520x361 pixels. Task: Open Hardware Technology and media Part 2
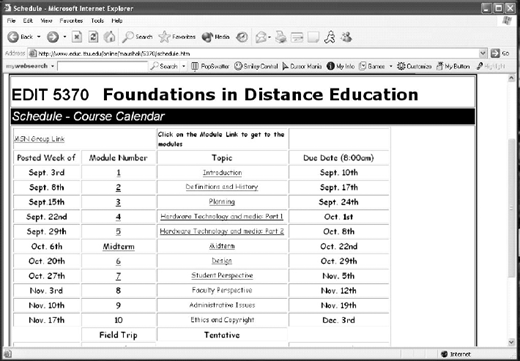point(222,231)
